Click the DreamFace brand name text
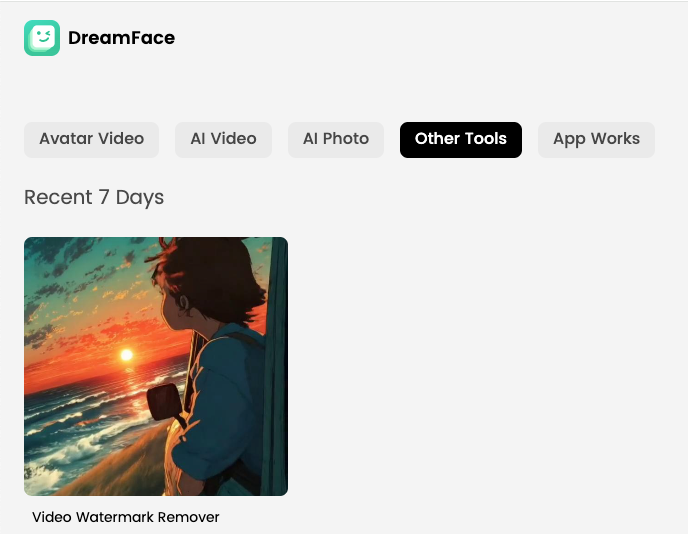Viewport: 688px width, 534px height. tap(121, 38)
